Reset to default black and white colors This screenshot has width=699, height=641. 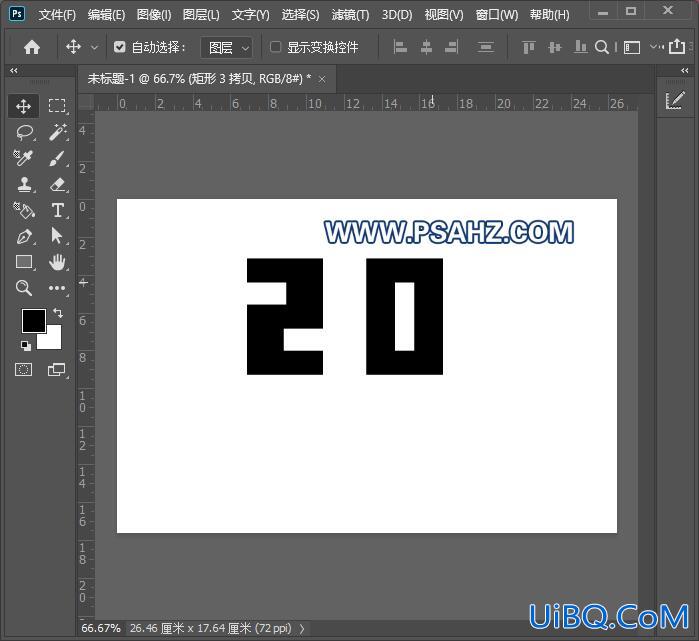click(x=25, y=345)
